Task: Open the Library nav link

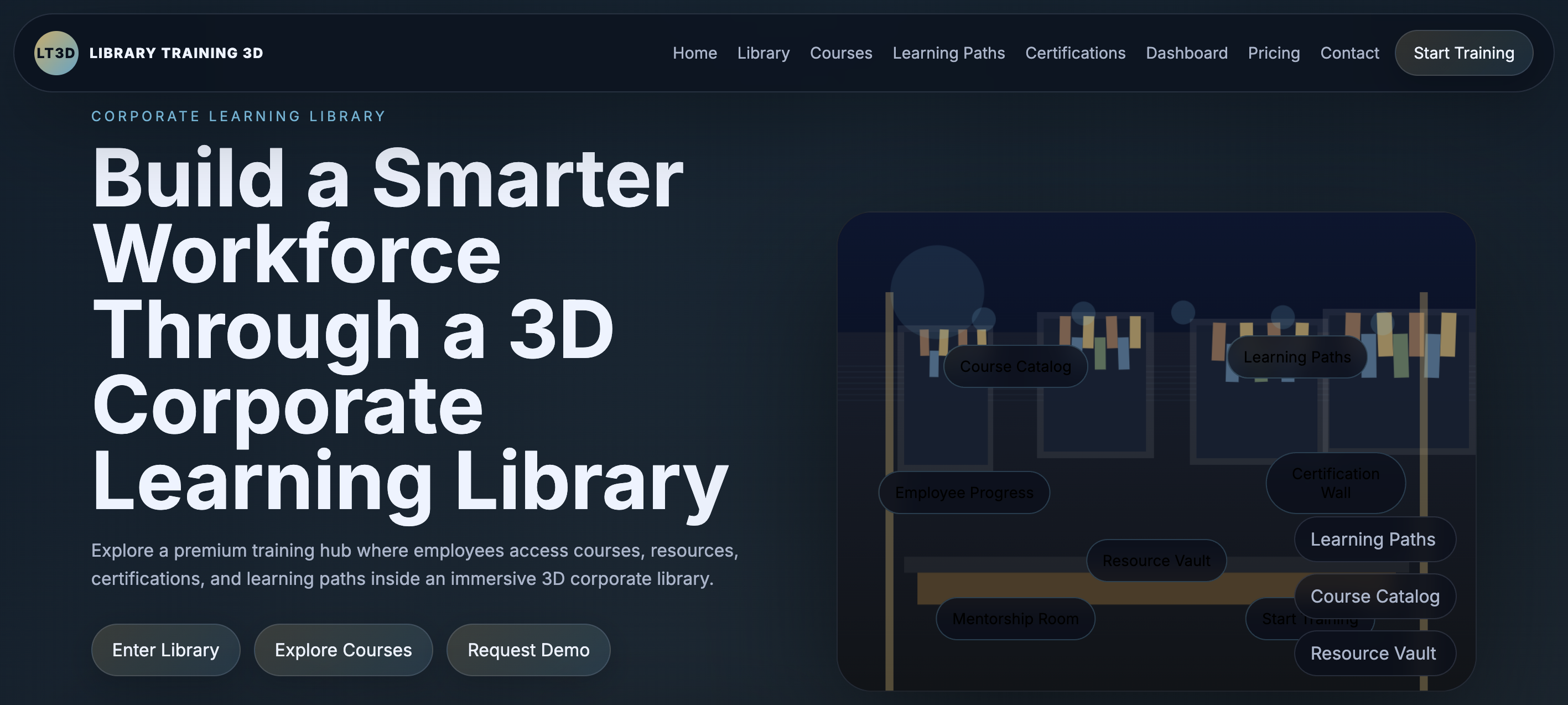Action: (764, 53)
